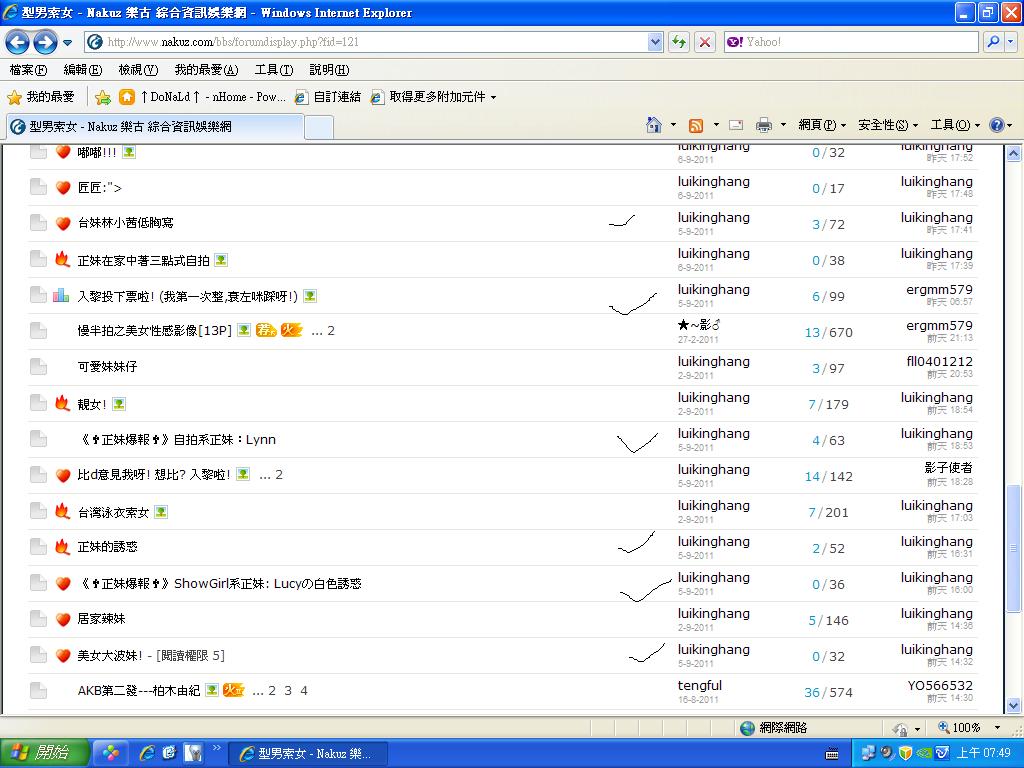Click the RSS feeds icon

(x=696, y=125)
